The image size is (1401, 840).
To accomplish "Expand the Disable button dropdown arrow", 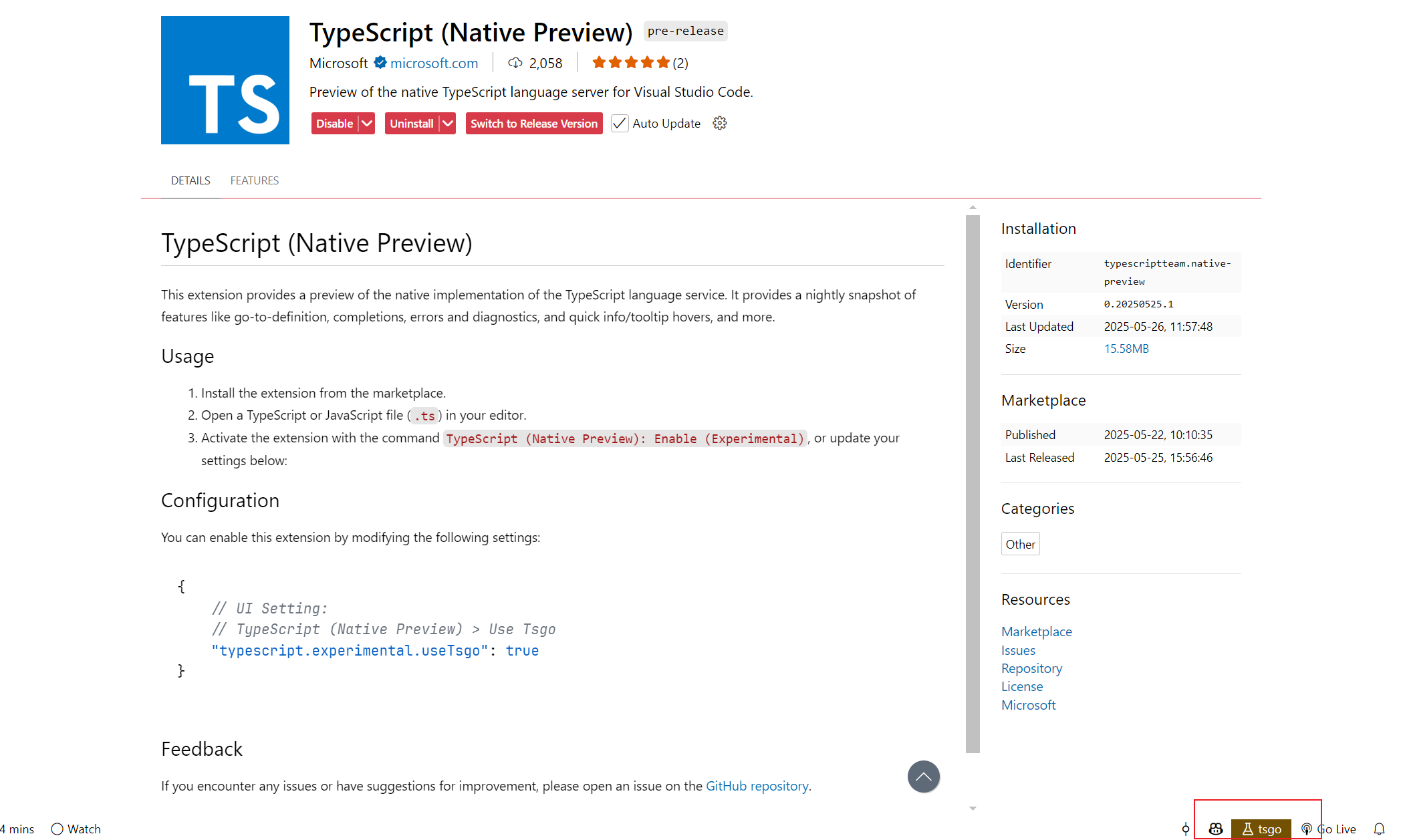I will pyautogui.click(x=366, y=123).
